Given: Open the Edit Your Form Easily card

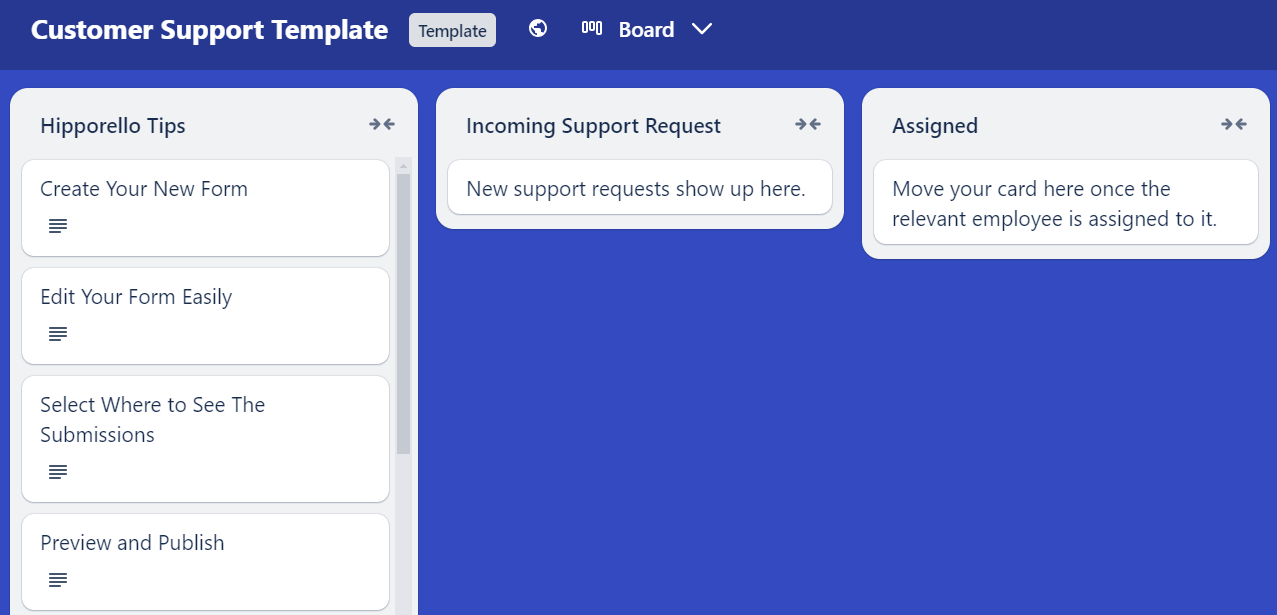Looking at the screenshot, I should click(x=205, y=316).
